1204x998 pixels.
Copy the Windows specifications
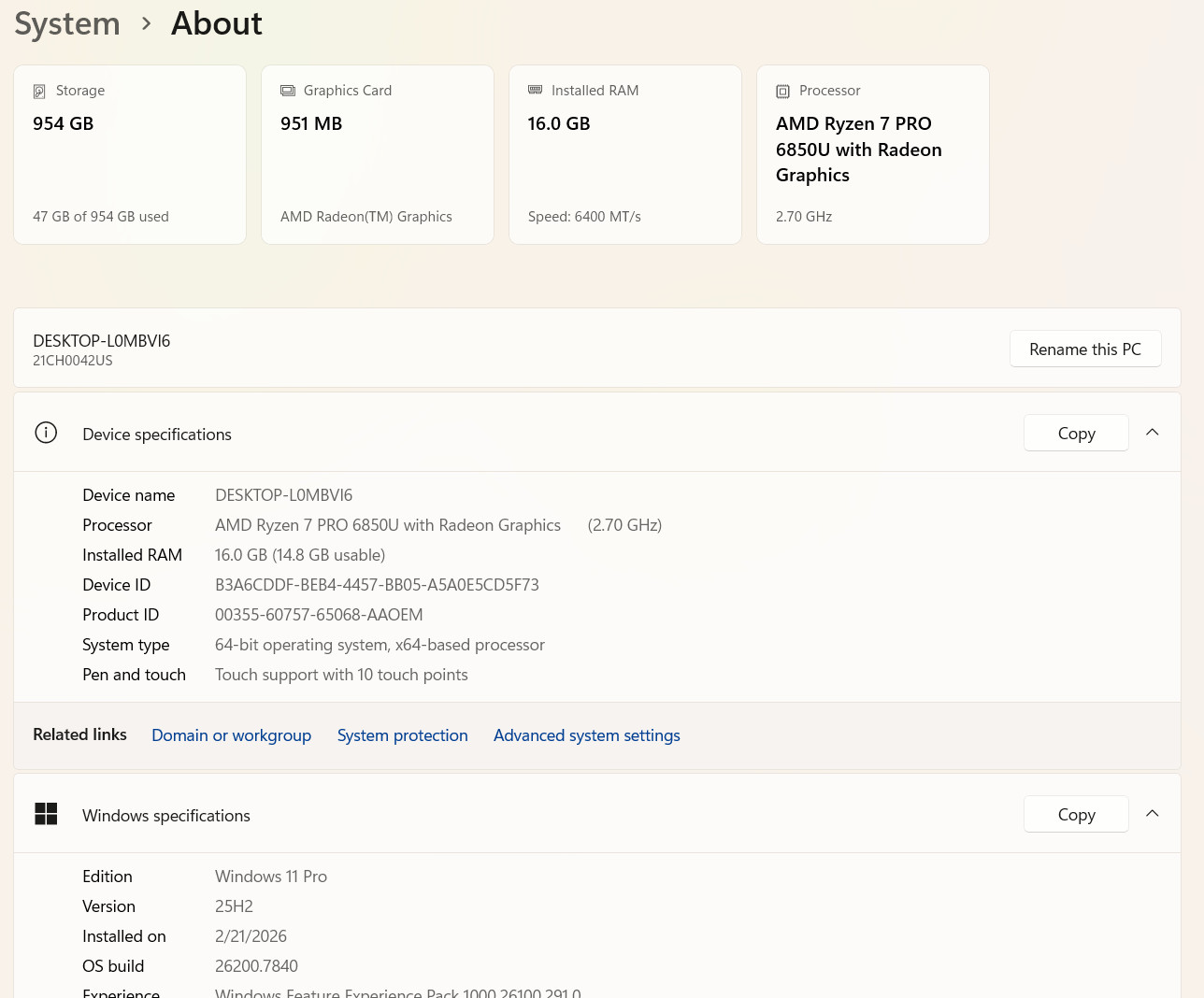(1076, 814)
